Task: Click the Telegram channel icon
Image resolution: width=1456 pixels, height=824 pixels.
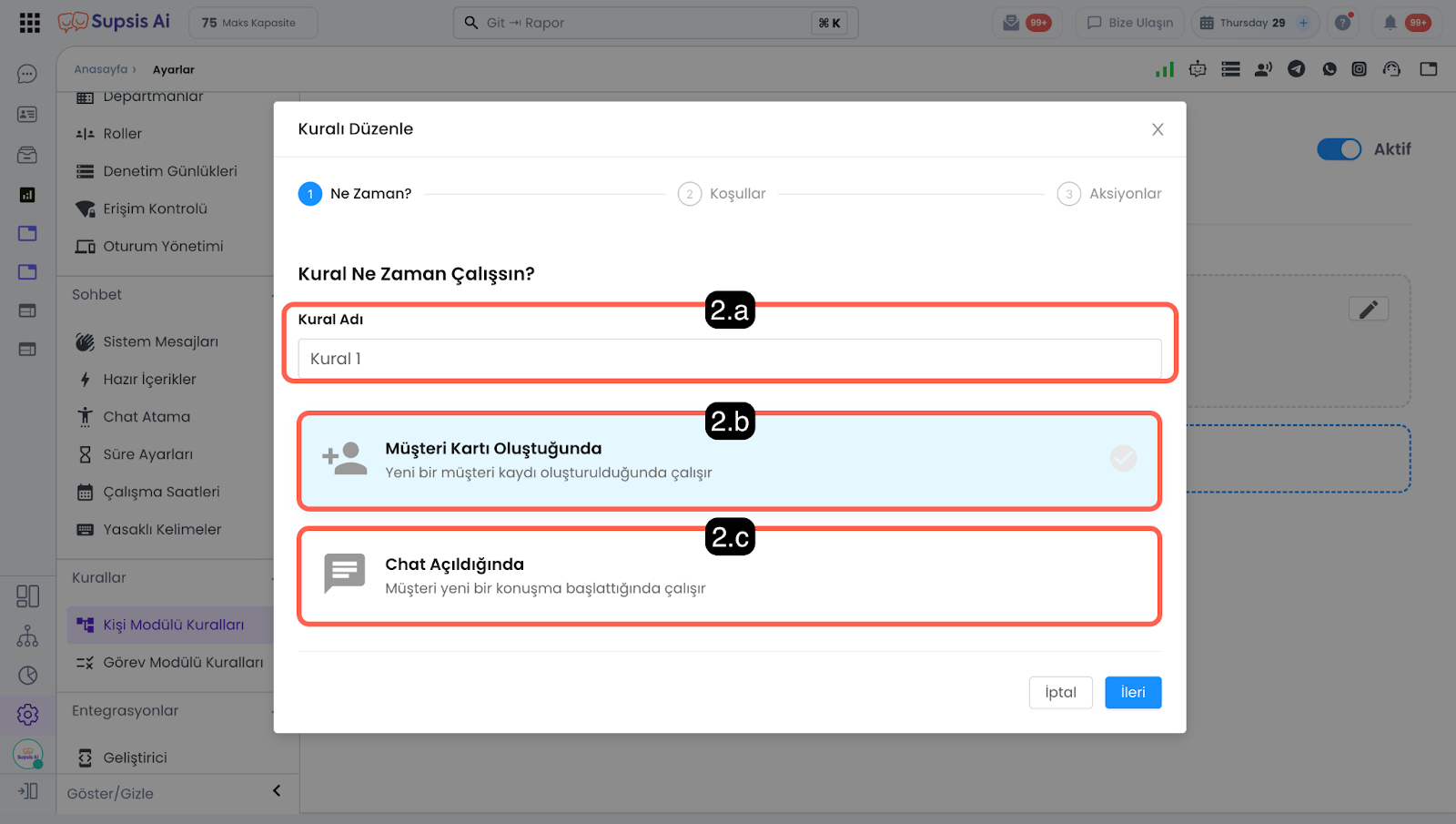Action: (1296, 69)
